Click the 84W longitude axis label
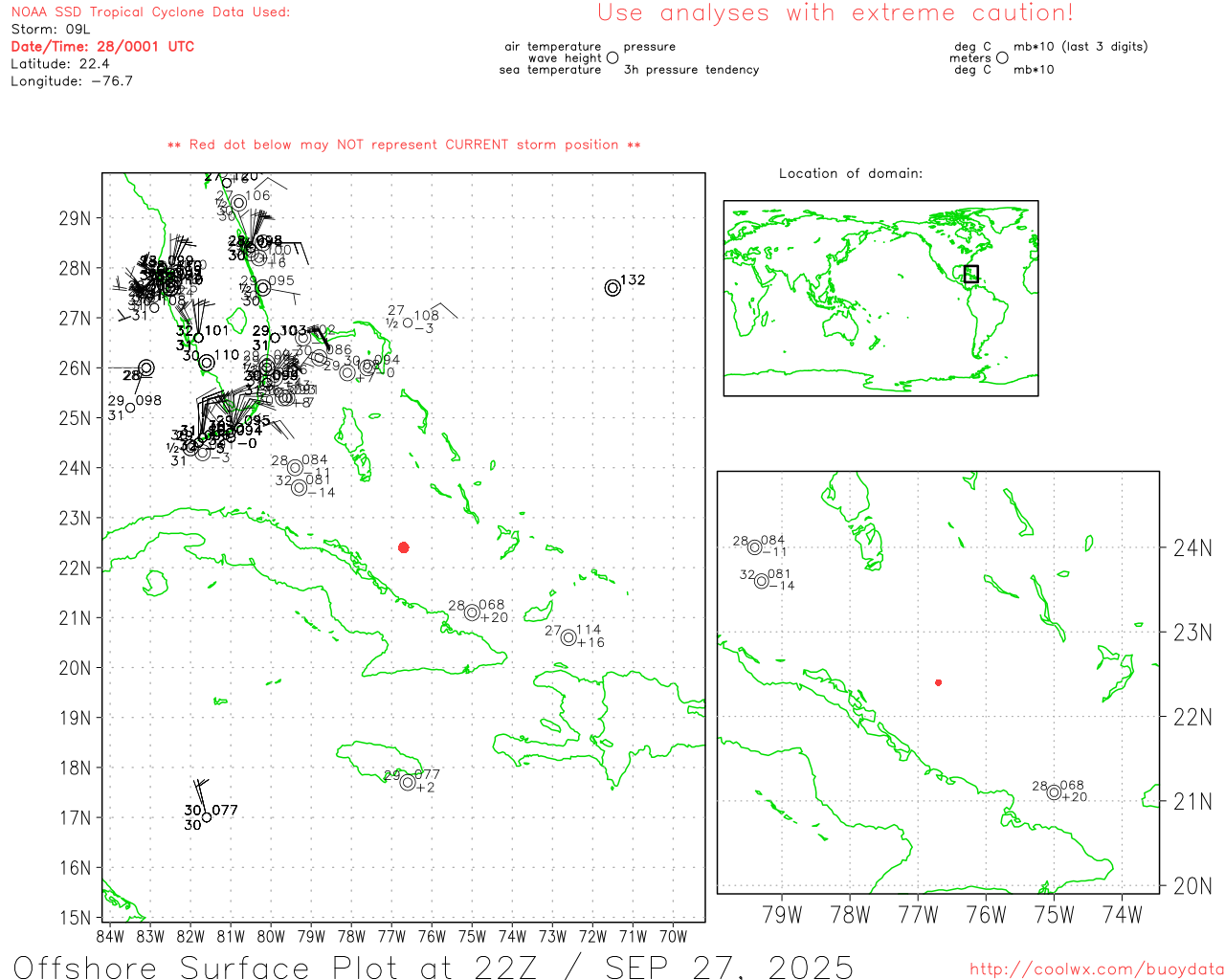This screenshot has width=1225, height=980. 110,936
